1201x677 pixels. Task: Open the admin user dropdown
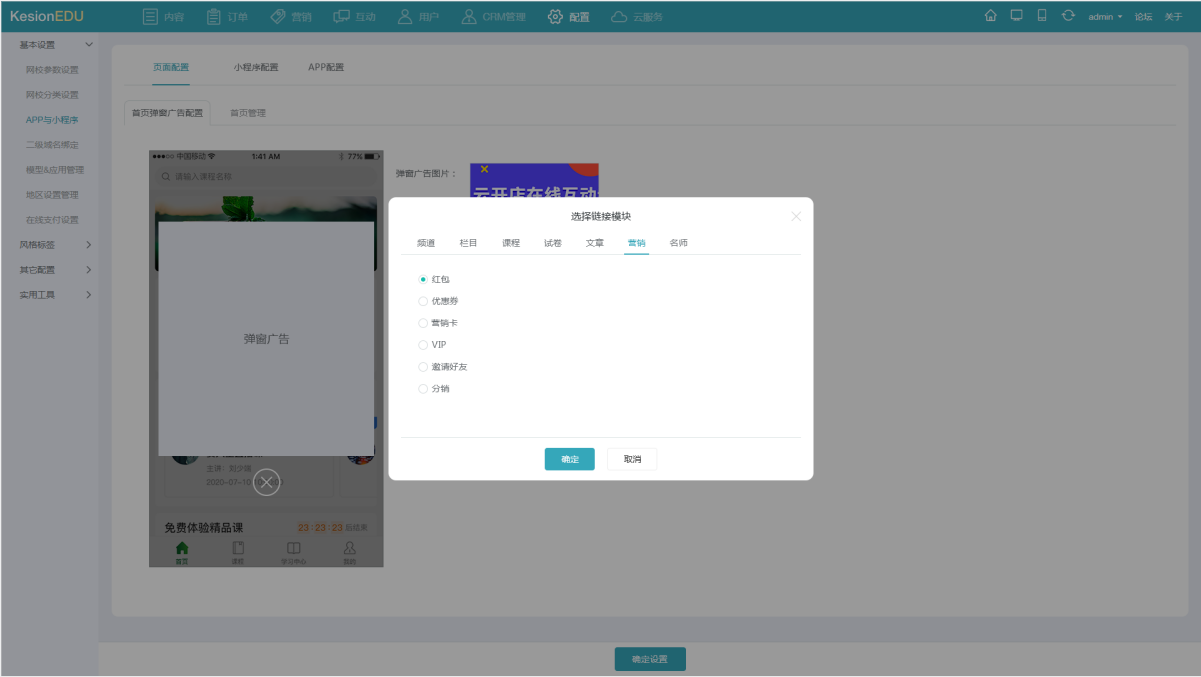point(1105,17)
